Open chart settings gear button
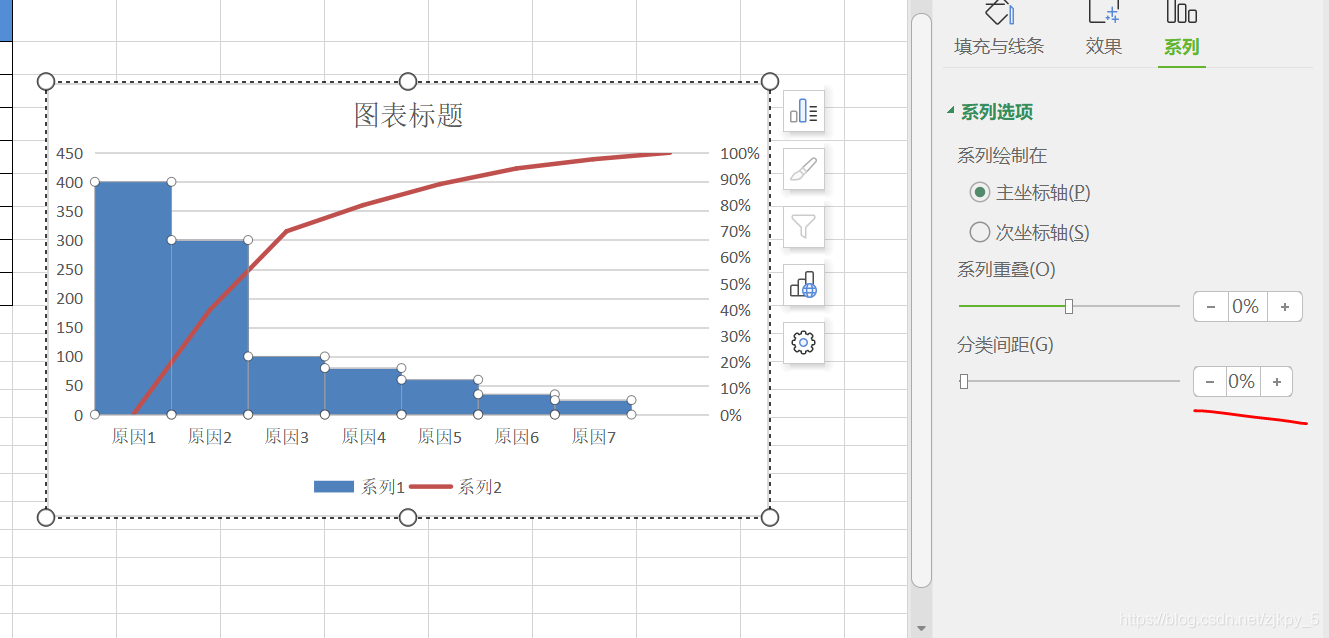The width and height of the screenshot is (1329, 638). pyautogui.click(x=804, y=343)
